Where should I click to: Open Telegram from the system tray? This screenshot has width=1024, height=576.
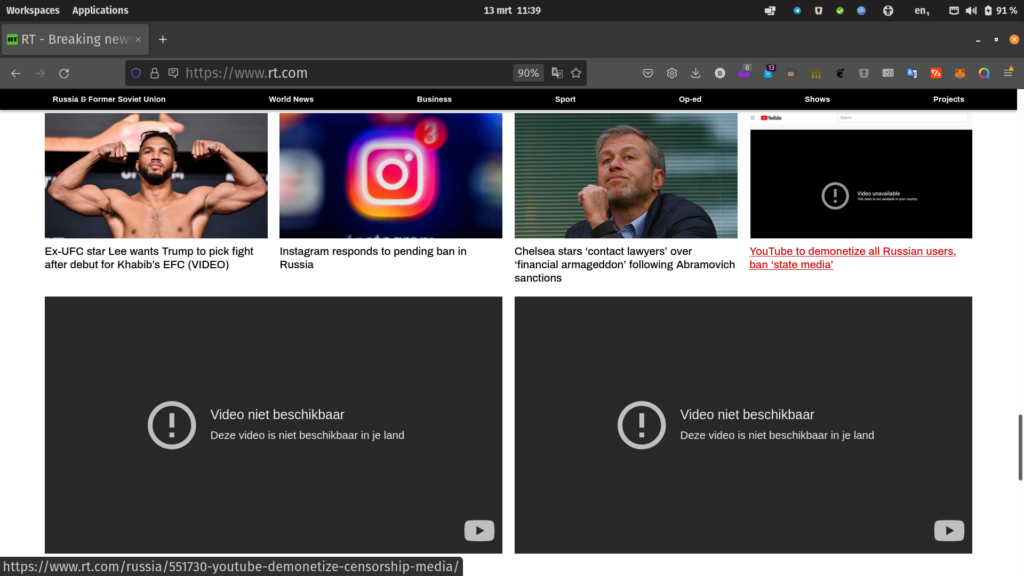click(x=797, y=10)
